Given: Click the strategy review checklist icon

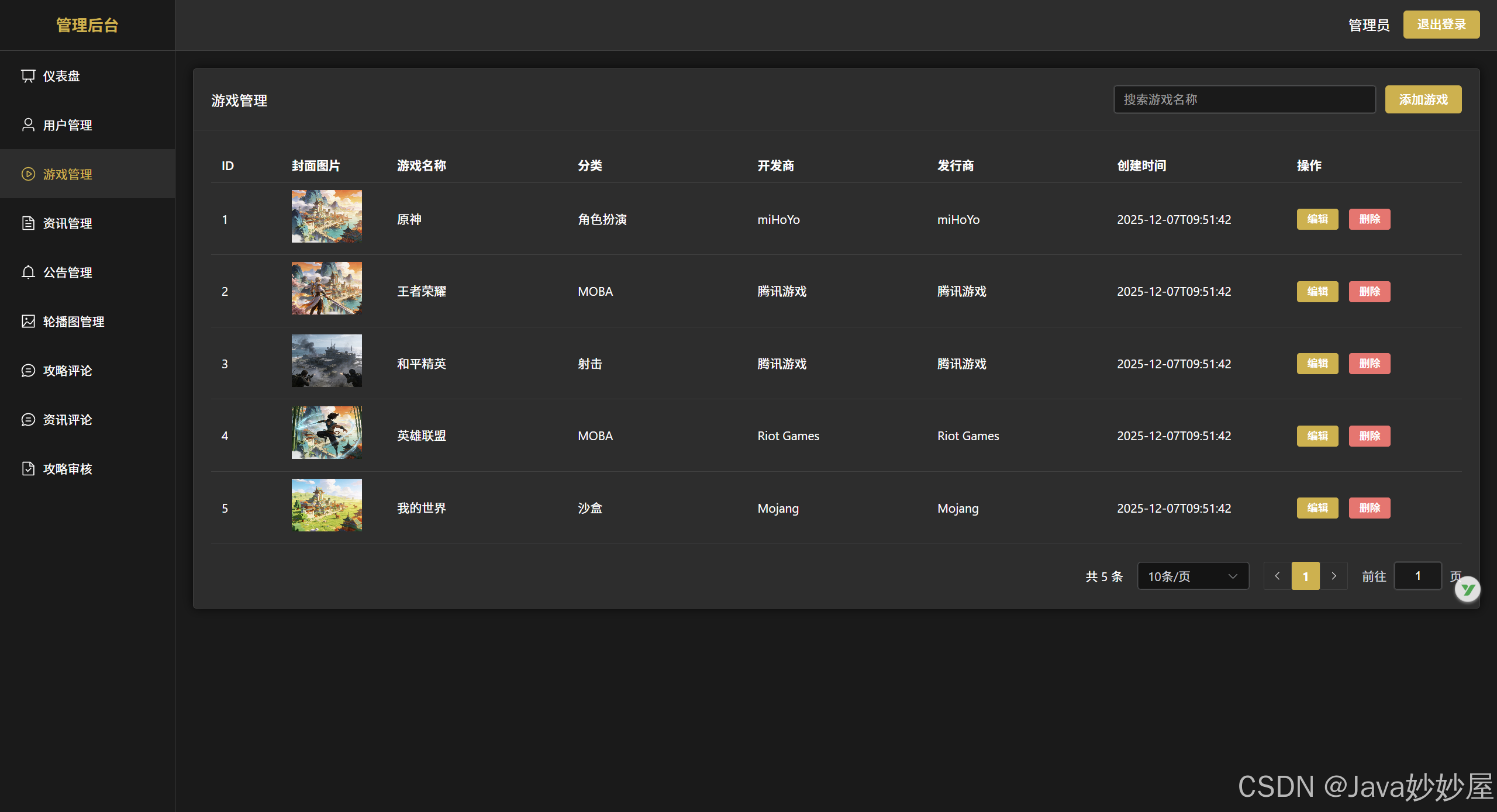Looking at the screenshot, I should tap(28, 469).
